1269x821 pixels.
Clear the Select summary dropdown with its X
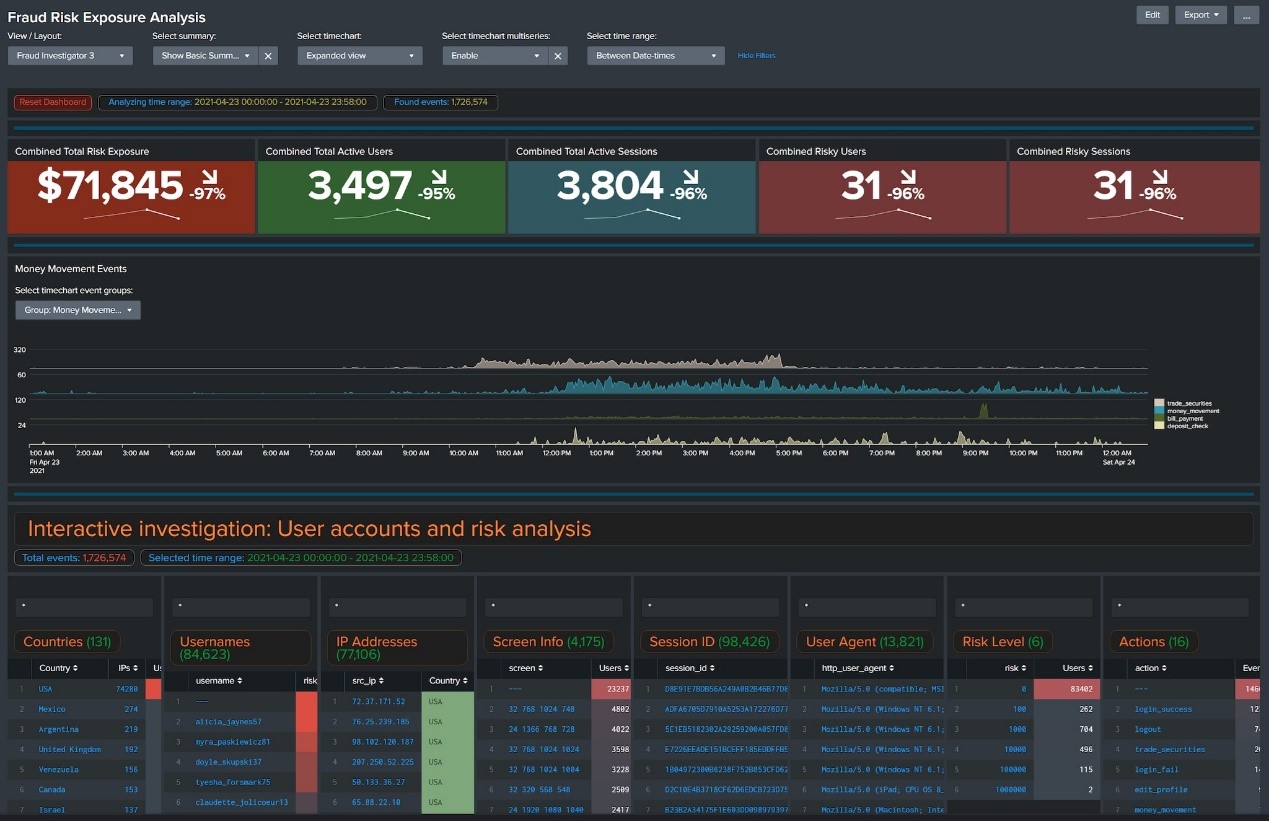point(268,56)
